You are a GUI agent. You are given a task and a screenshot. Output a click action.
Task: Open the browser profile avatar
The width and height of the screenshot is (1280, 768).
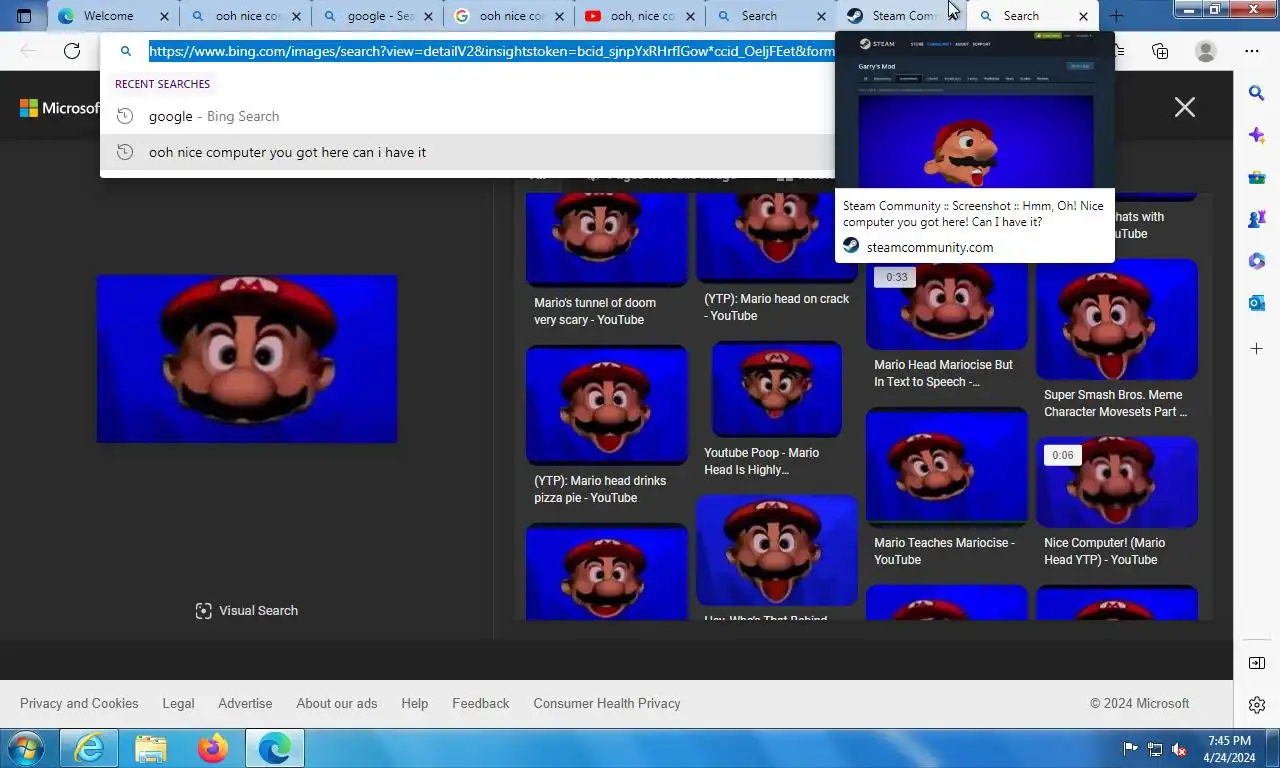1206,51
